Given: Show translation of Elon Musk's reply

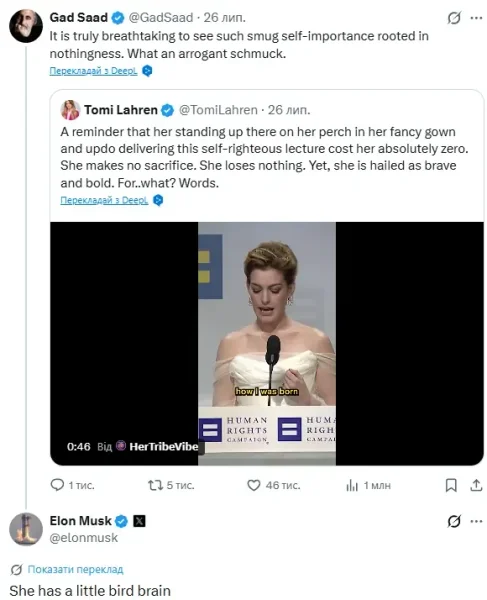Looking at the screenshot, I should pos(75,569).
